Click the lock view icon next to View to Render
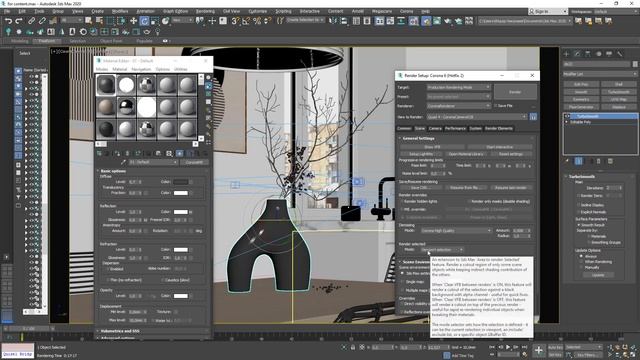Viewport: 640px width, 360px height. [x=533, y=117]
